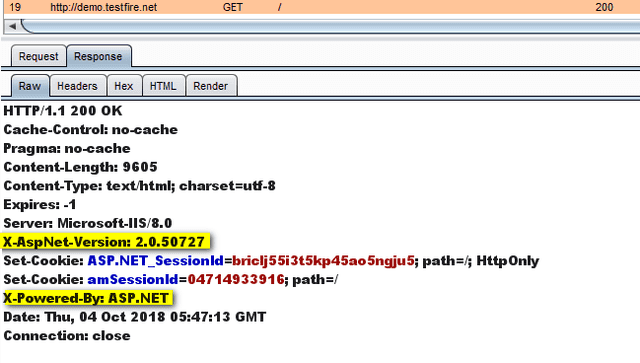Click the GET method cell

point(233,7)
